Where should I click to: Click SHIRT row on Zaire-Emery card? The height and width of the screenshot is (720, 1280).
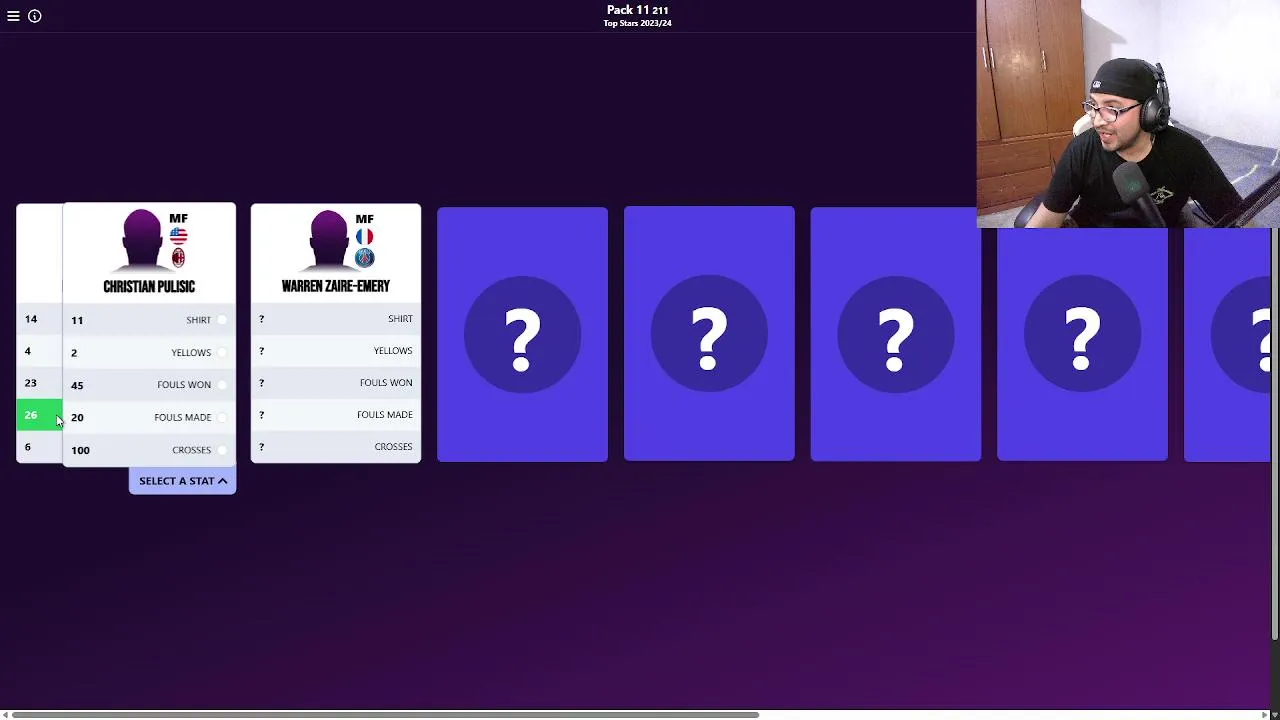click(x=336, y=319)
